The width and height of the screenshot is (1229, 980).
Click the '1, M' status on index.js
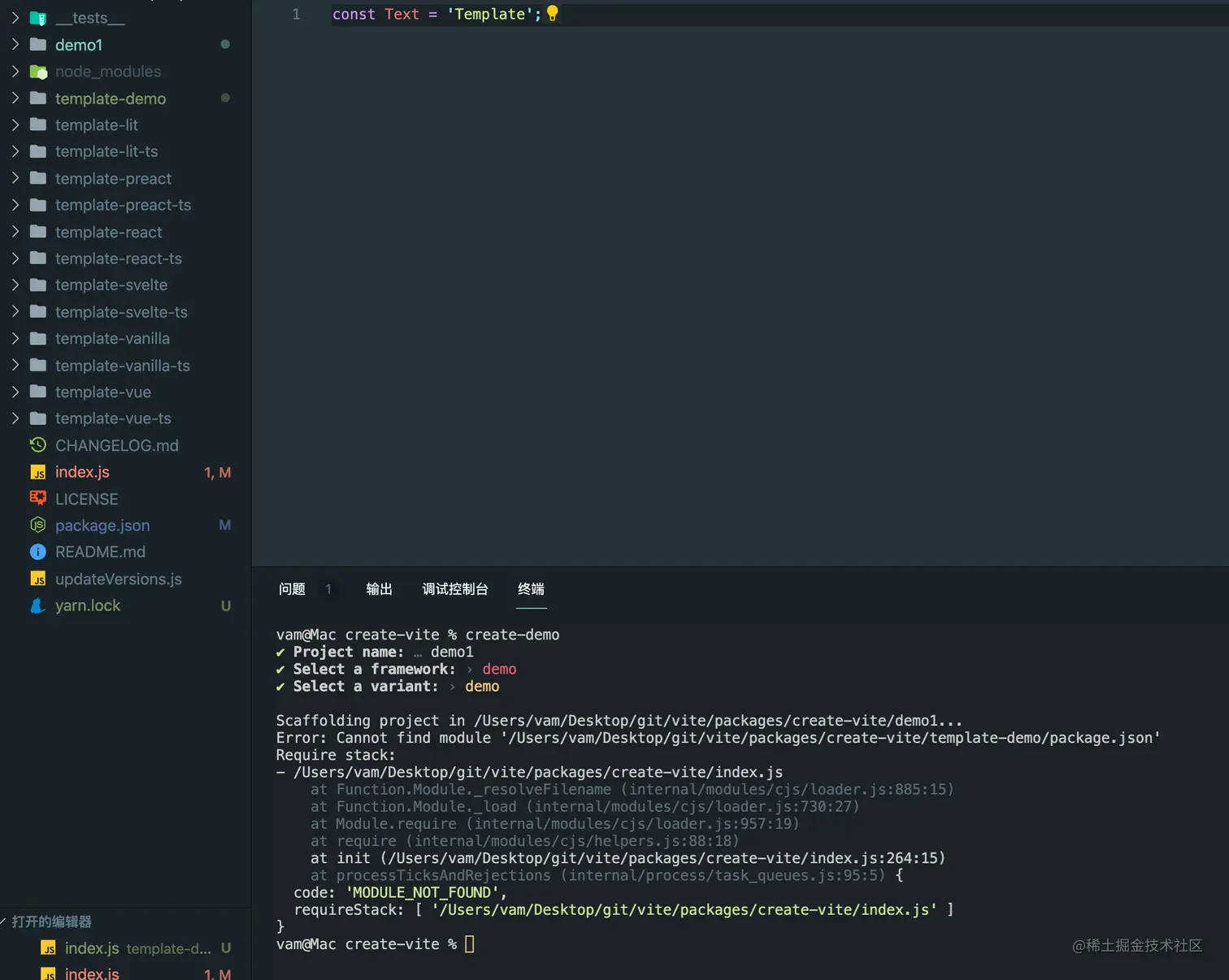217,472
